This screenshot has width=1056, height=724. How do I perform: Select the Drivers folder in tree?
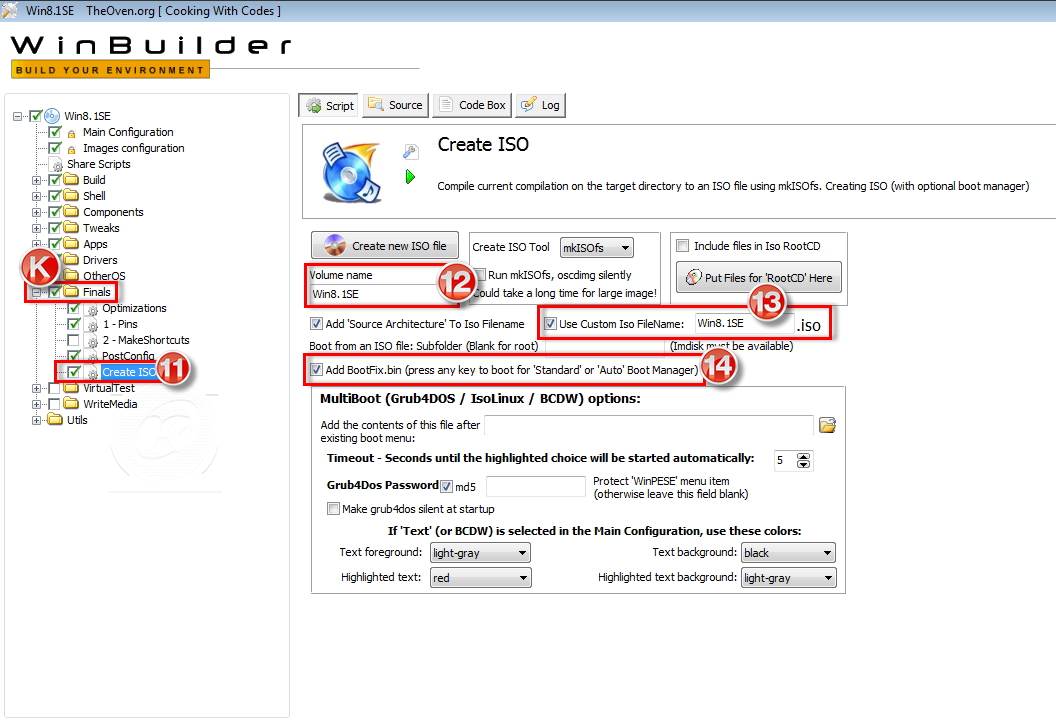[x=100, y=260]
